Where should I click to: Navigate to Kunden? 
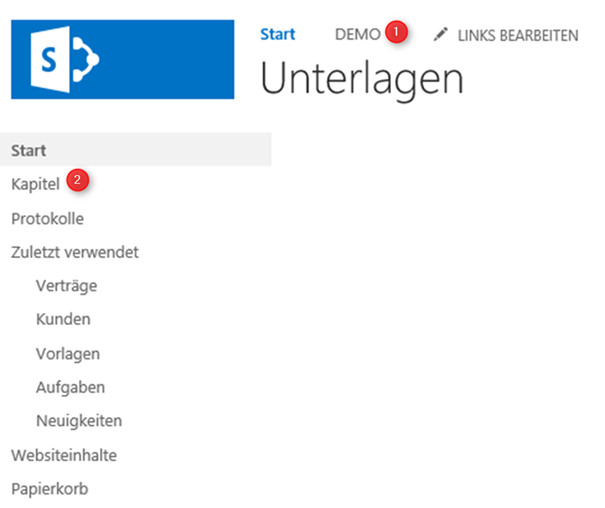63,320
